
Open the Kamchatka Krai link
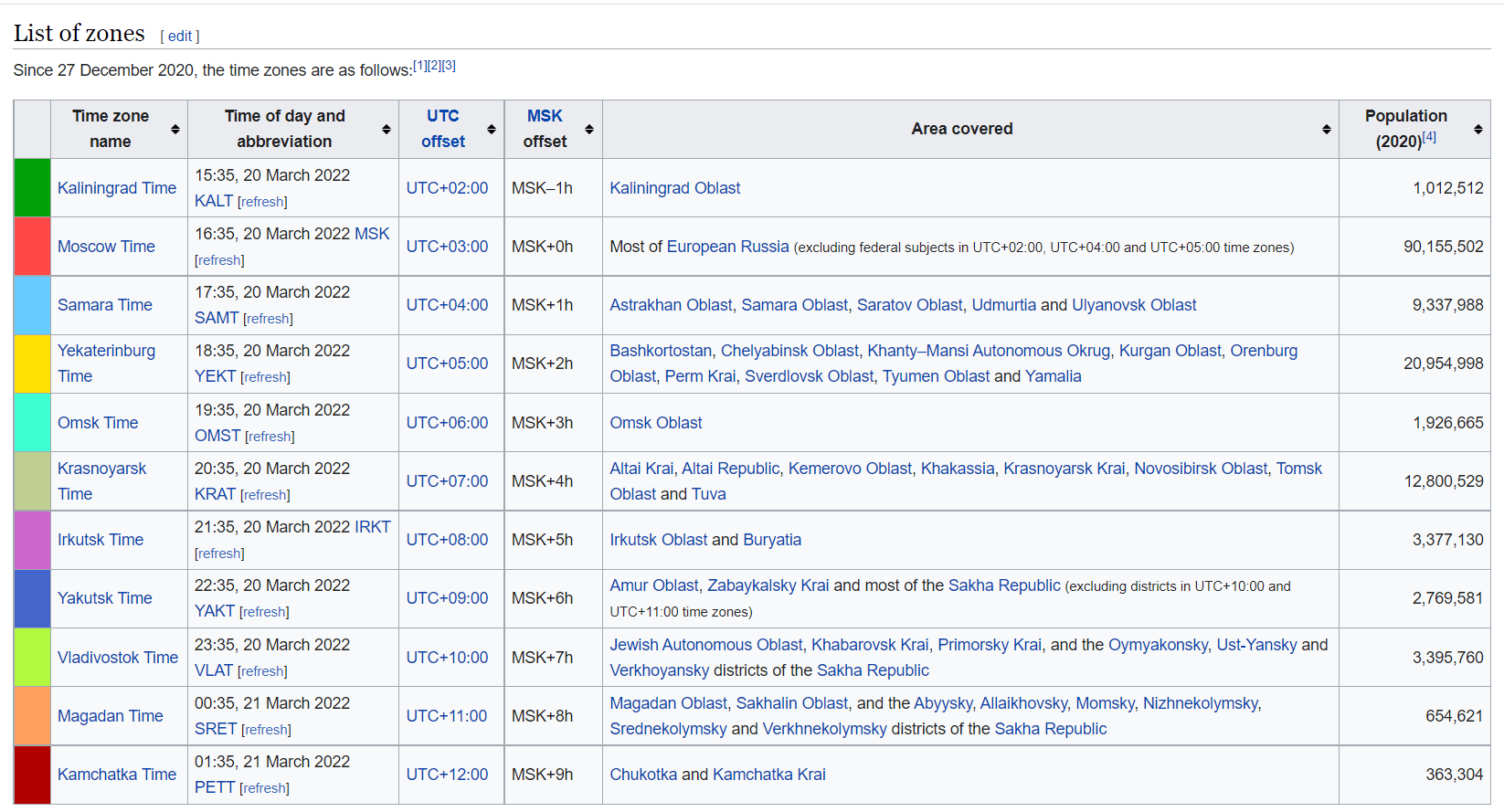pyautogui.click(x=768, y=775)
